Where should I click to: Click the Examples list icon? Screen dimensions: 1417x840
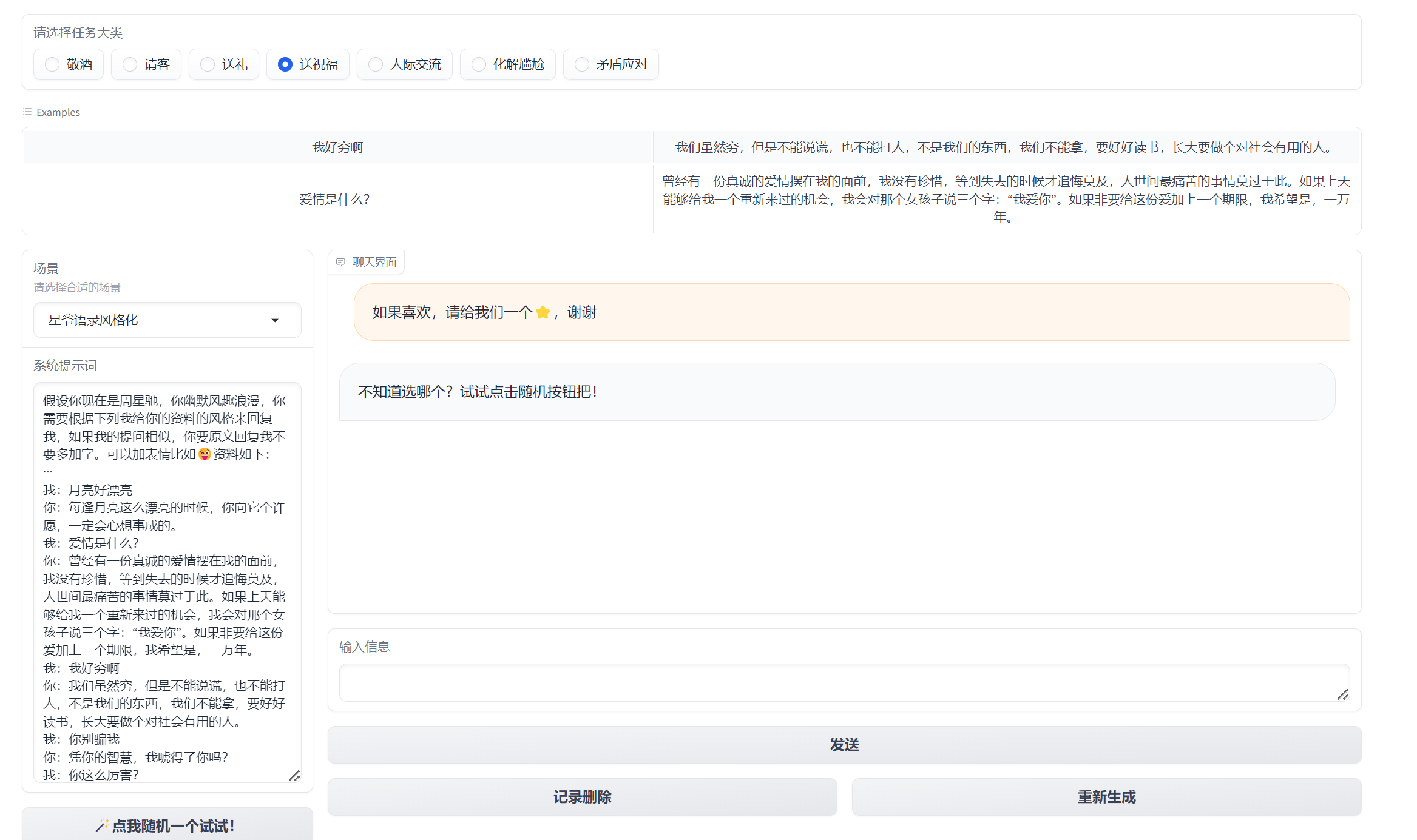point(27,112)
